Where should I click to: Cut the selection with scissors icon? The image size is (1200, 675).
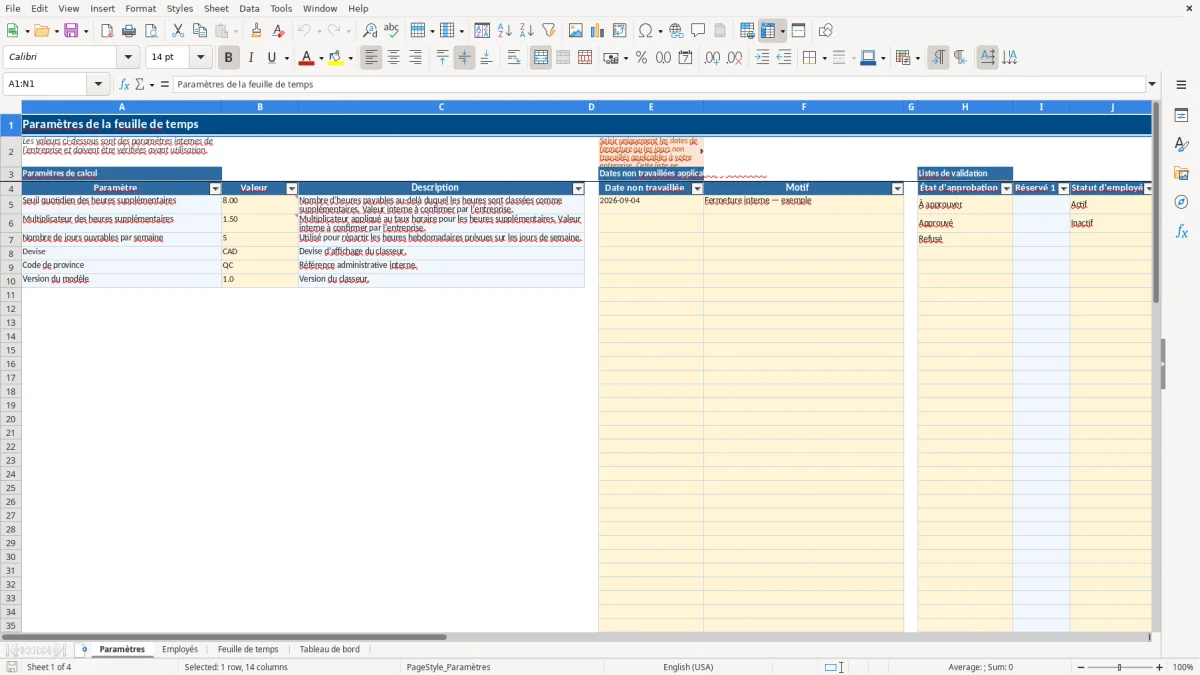pyautogui.click(x=178, y=31)
